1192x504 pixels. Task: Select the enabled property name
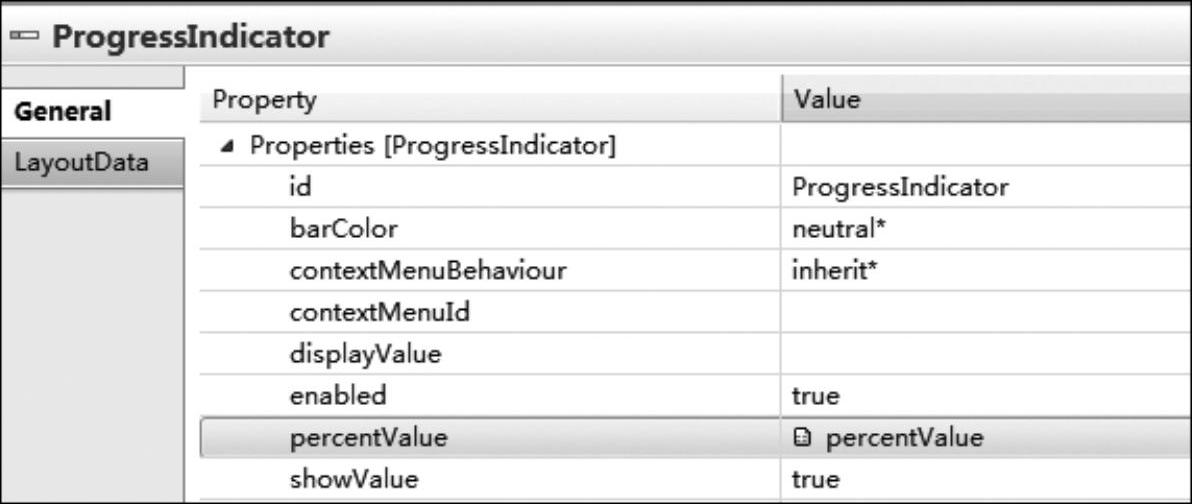pyautogui.click(x=338, y=396)
